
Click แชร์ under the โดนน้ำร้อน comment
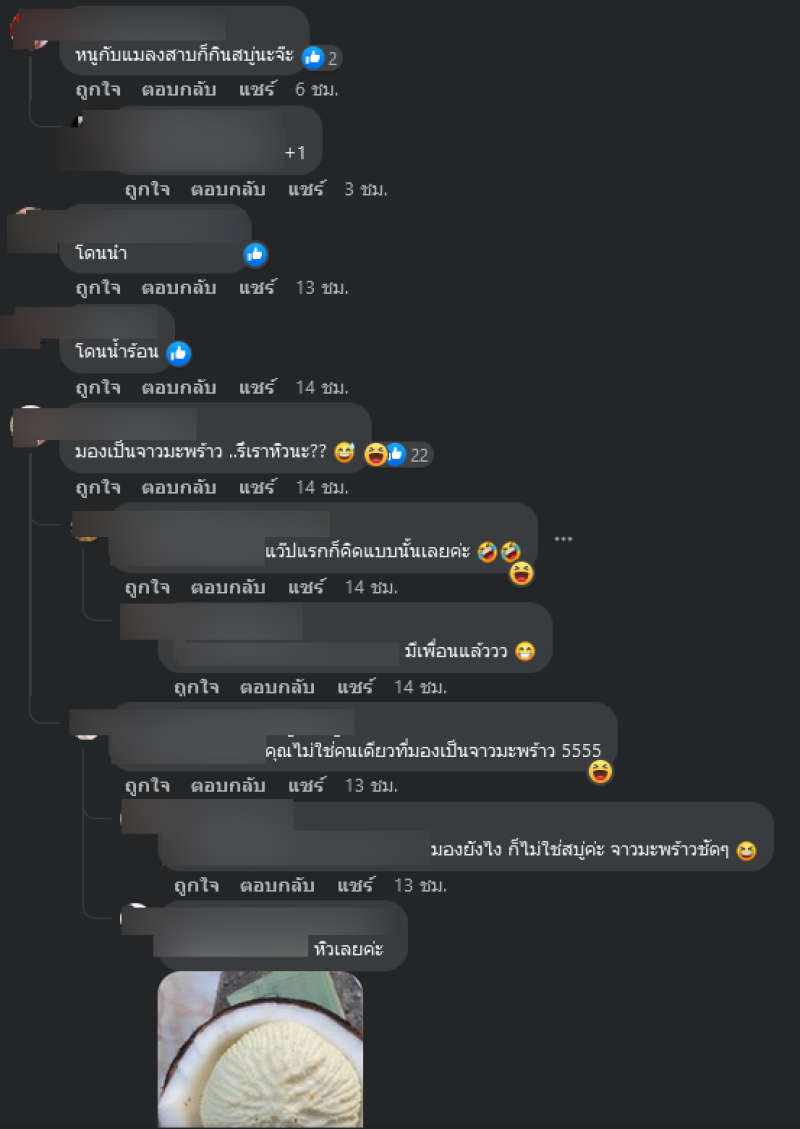[257, 387]
